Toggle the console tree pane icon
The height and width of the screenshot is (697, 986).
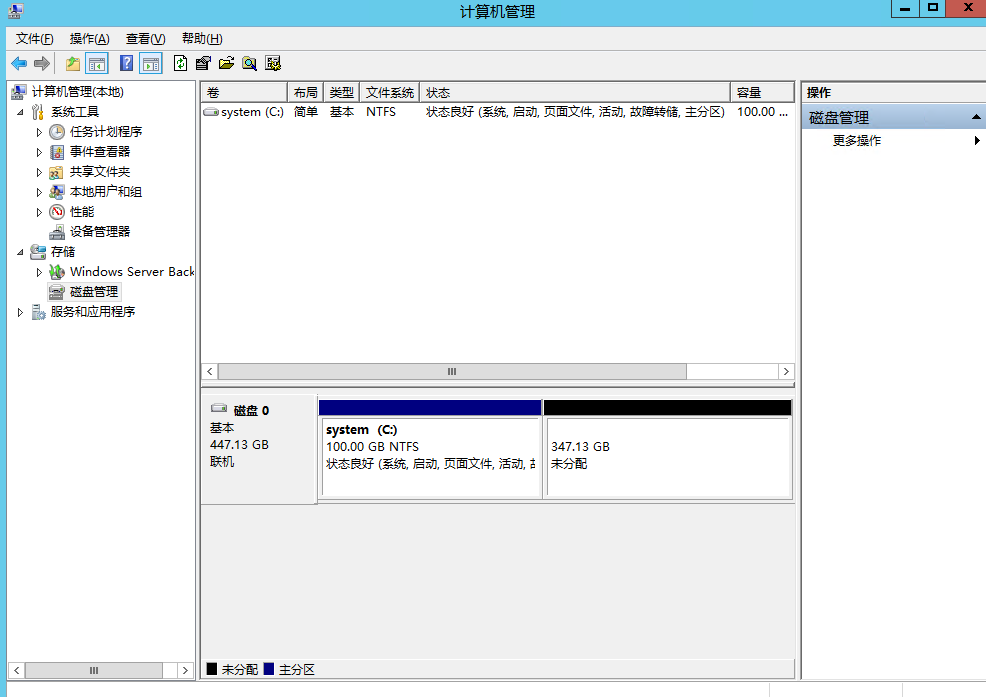pos(96,62)
